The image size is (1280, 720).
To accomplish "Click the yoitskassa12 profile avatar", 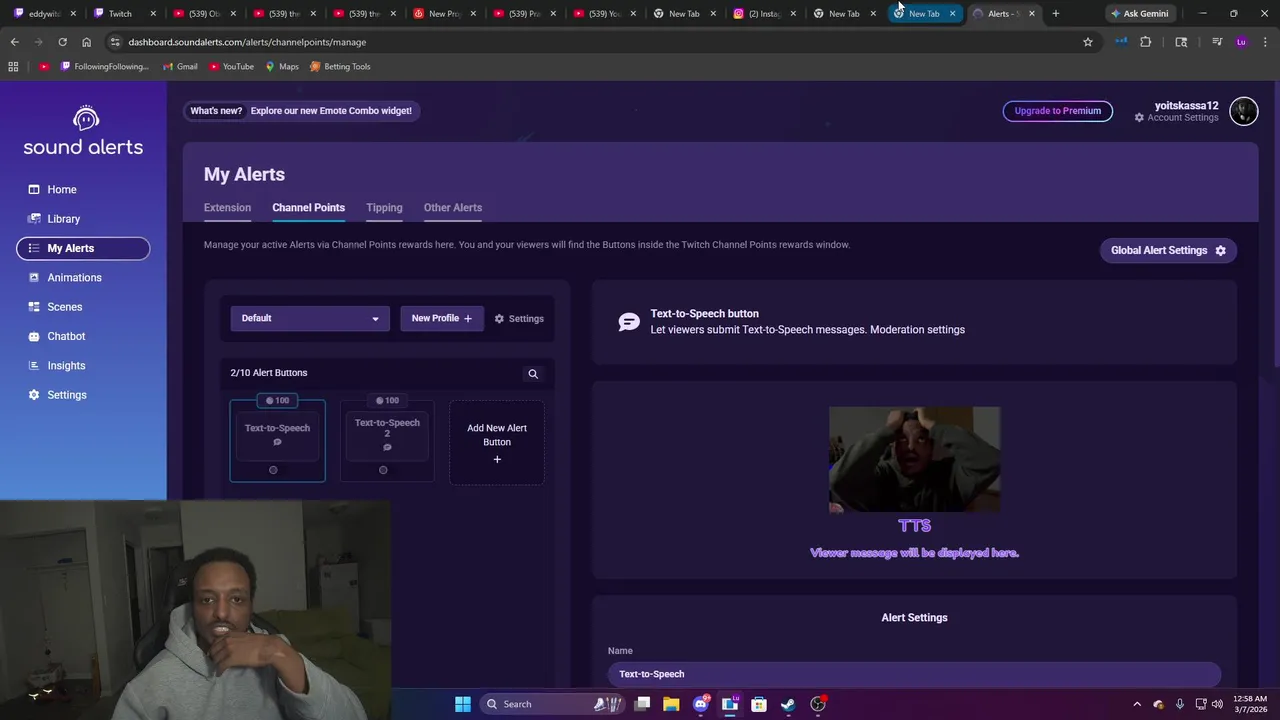I will click(1243, 111).
